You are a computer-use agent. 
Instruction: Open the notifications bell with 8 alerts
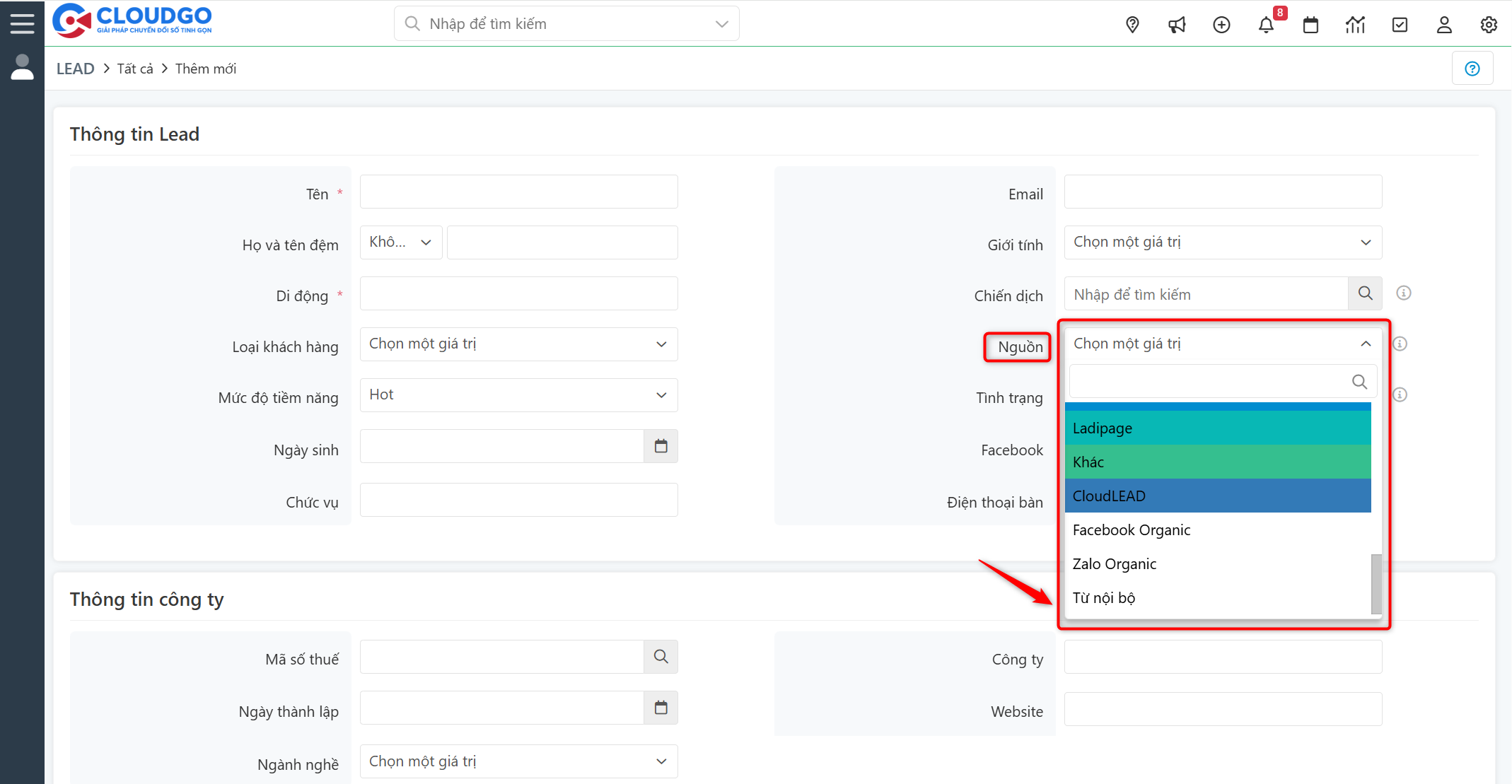pyautogui.click(x=1266, y=24)
